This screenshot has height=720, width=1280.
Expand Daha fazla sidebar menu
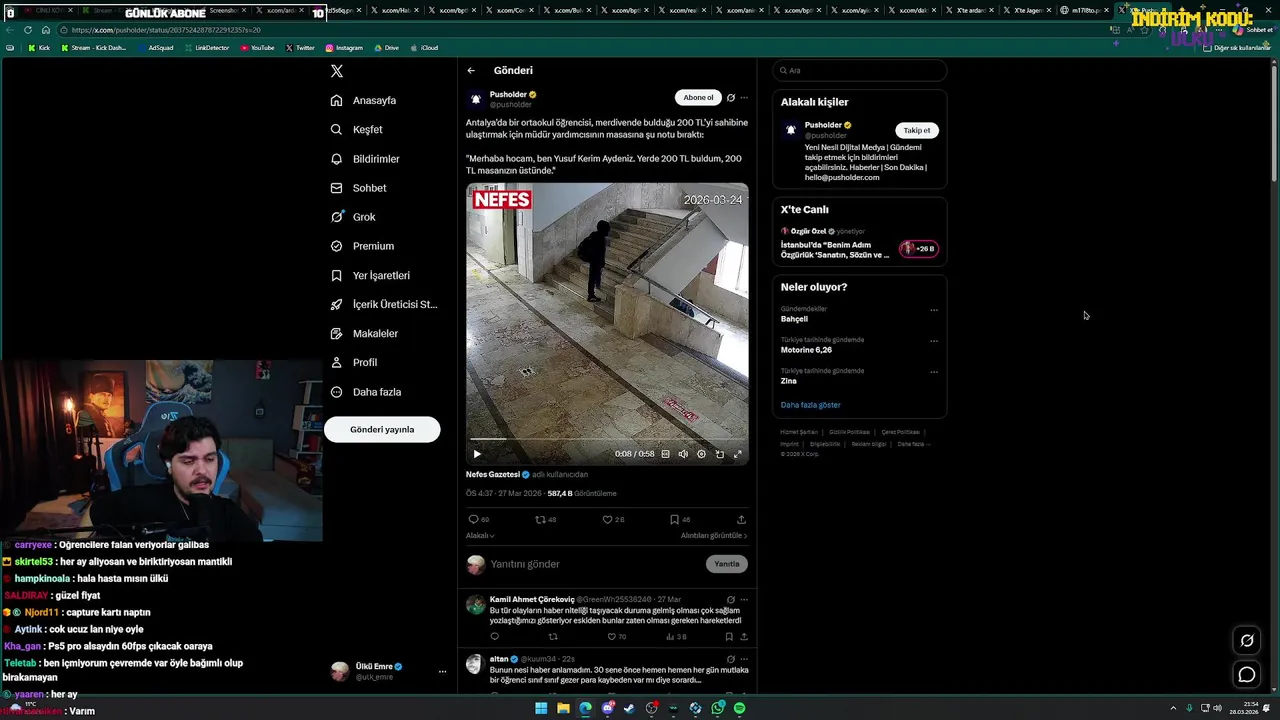(x=366, y=392)
